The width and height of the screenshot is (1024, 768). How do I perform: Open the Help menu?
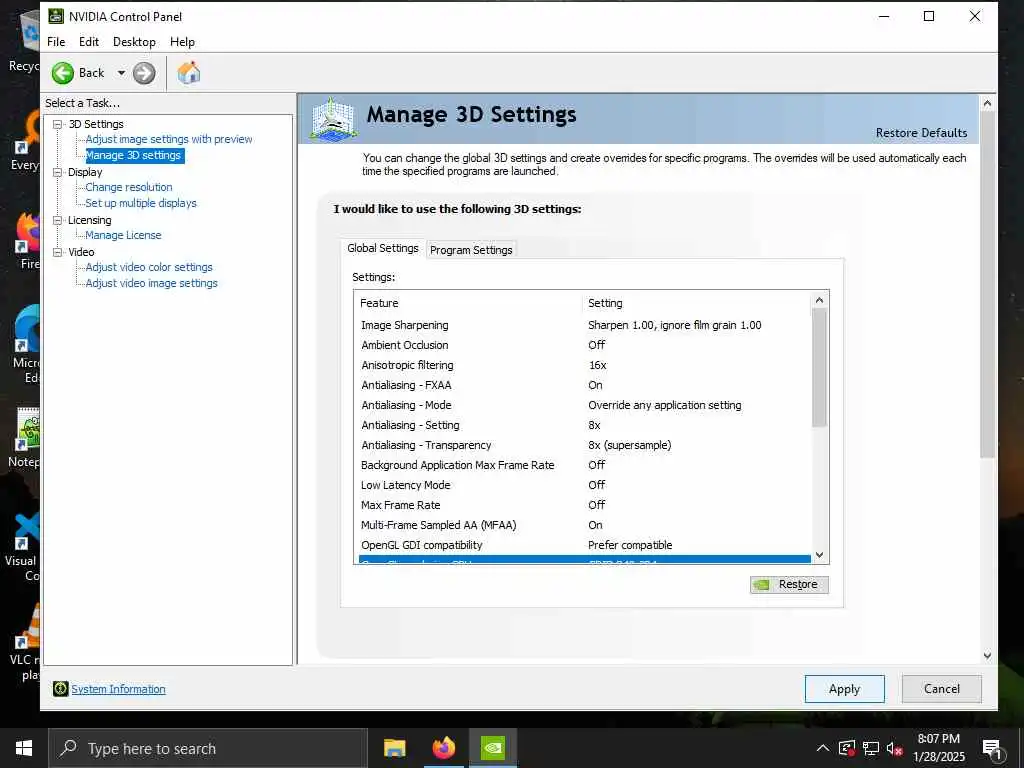(x=182, y=42)
